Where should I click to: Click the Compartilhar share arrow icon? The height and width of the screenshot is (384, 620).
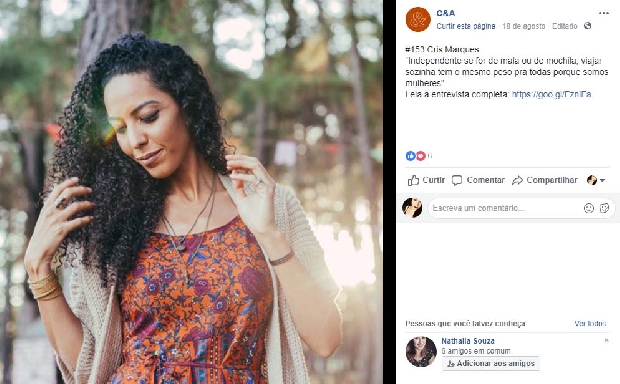517,180
